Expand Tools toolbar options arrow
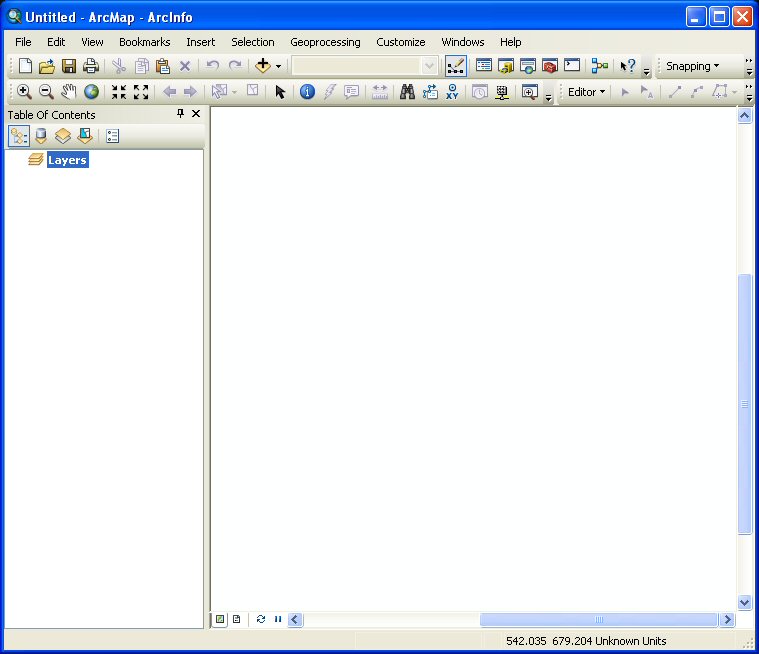 click(548, 98)
